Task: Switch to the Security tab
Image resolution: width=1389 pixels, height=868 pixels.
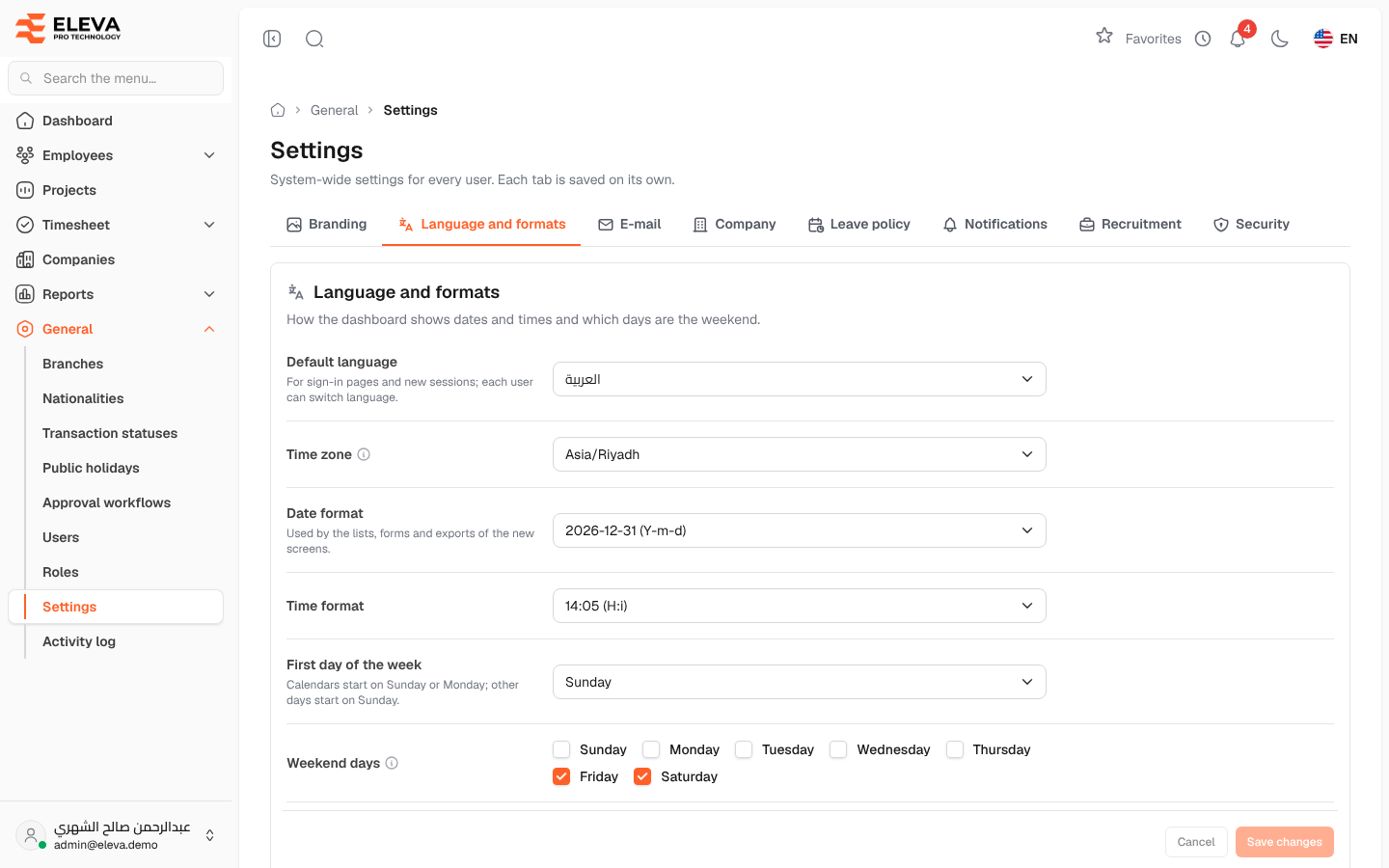Action: pyautogui.click(x=1251, y=224)
